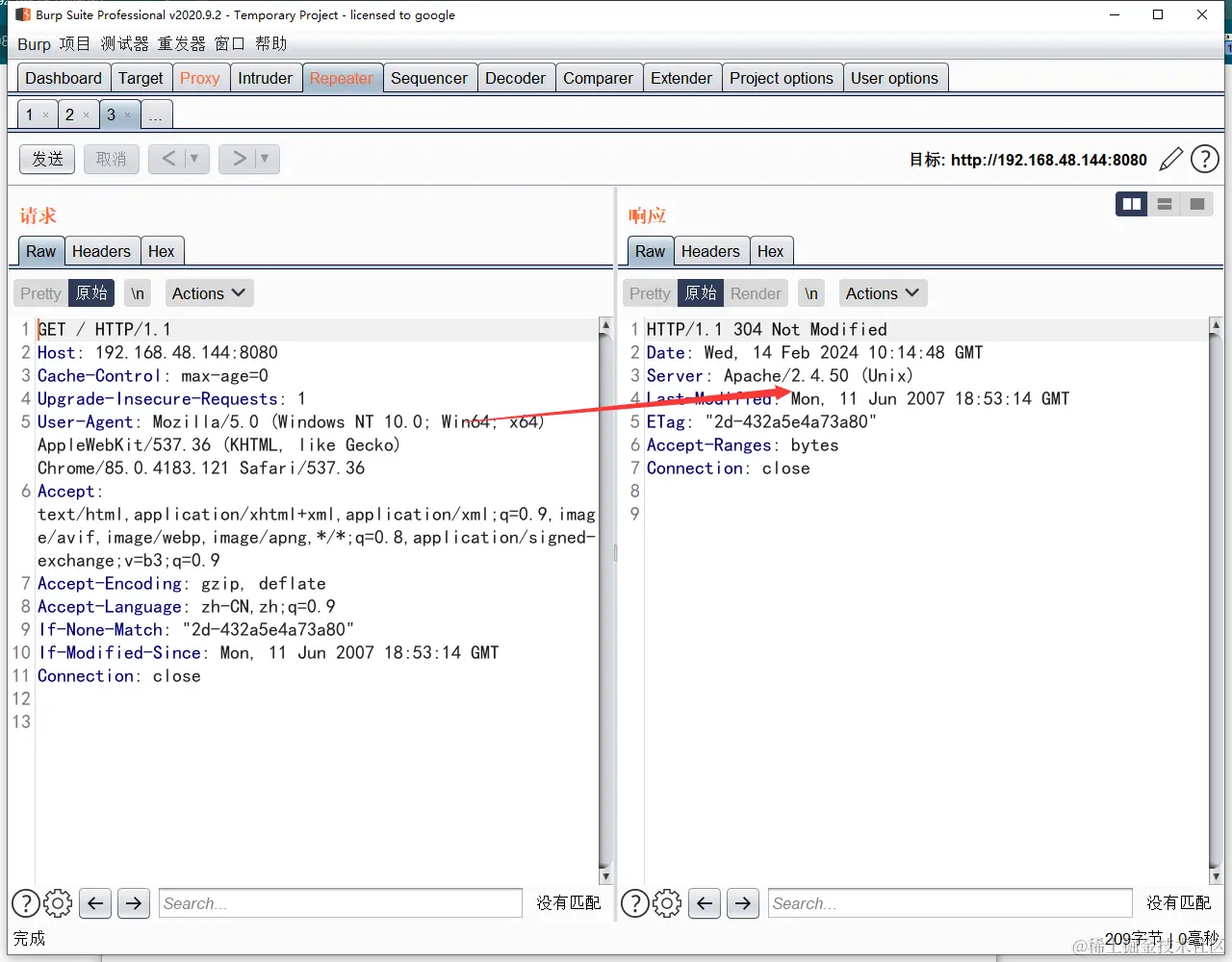This screenshot has height=962, width=1232.
Task: Open the response Actions dropdown
Action: [x=883, y=293]
